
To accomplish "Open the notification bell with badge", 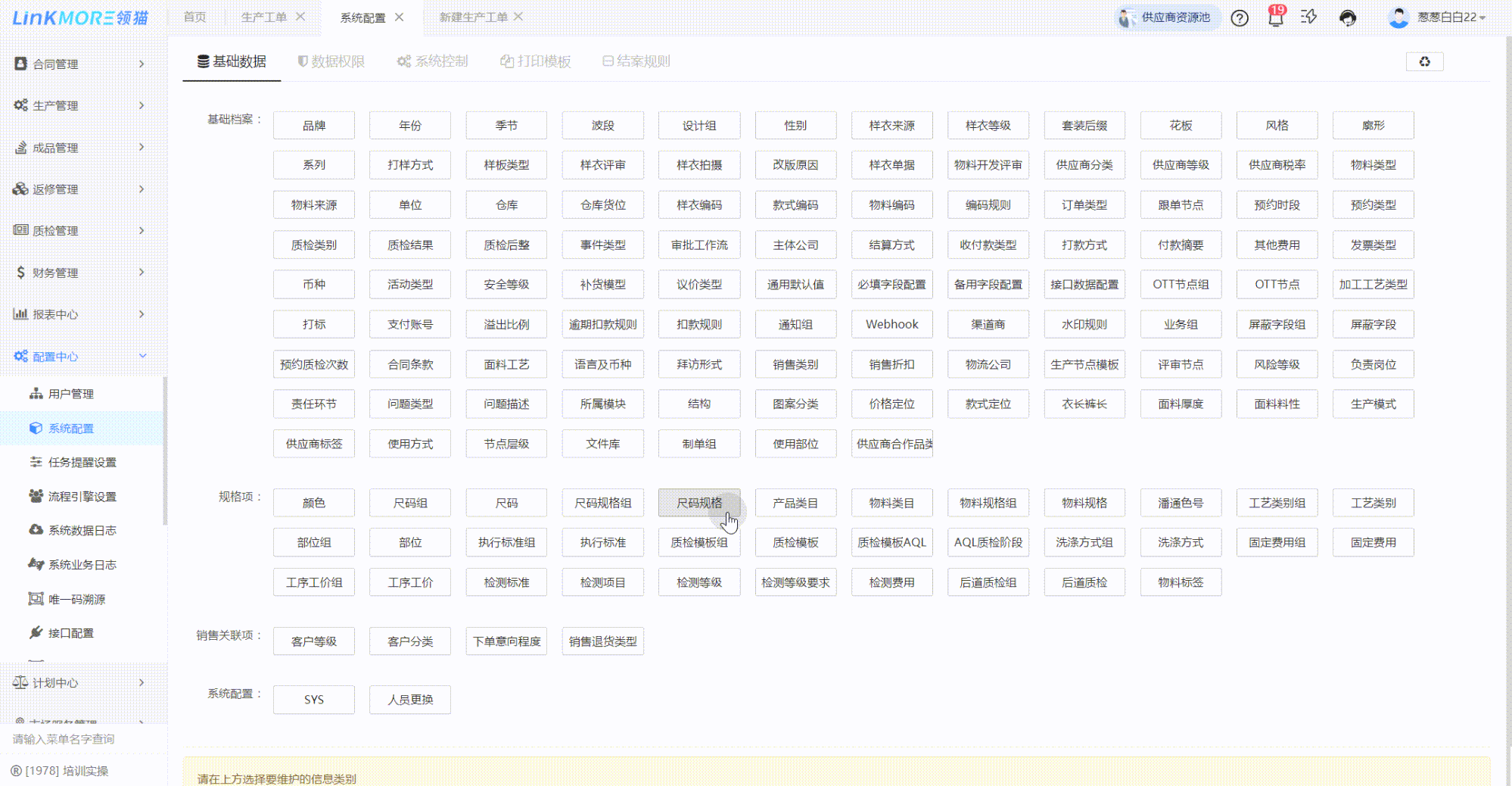I will click(x=1276, y=17).
